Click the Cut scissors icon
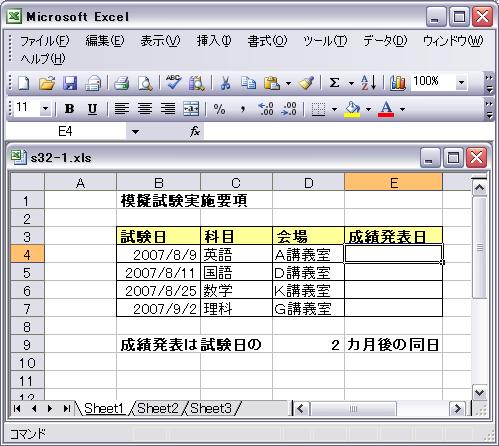Viewport: 499px width, 446px height. point(225,83)
